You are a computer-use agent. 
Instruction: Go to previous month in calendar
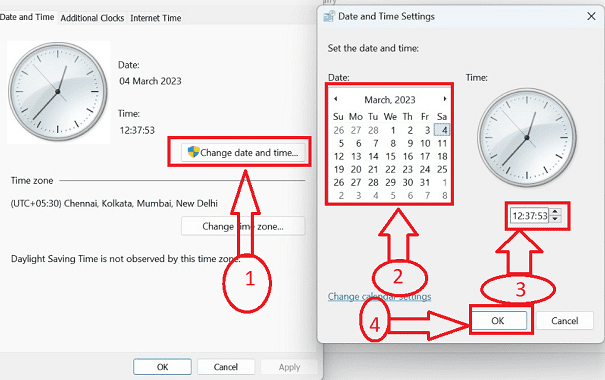tap(336, 99)
